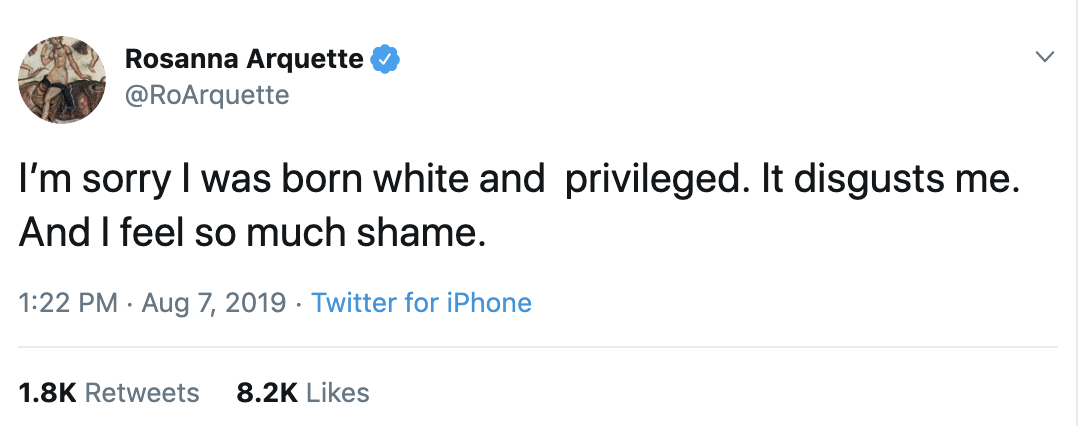Click the blue verified badge icon
This screenshot has width=1080, height=426.
(386, 60)
